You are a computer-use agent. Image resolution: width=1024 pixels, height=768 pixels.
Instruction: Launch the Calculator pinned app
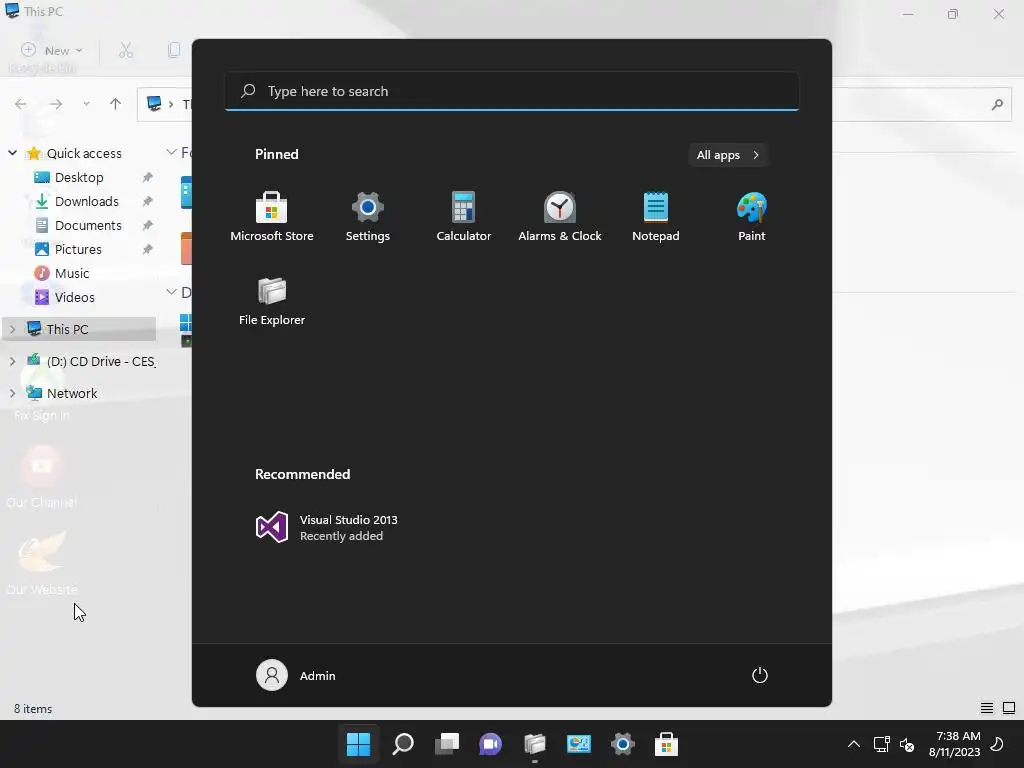click(464, 216)
